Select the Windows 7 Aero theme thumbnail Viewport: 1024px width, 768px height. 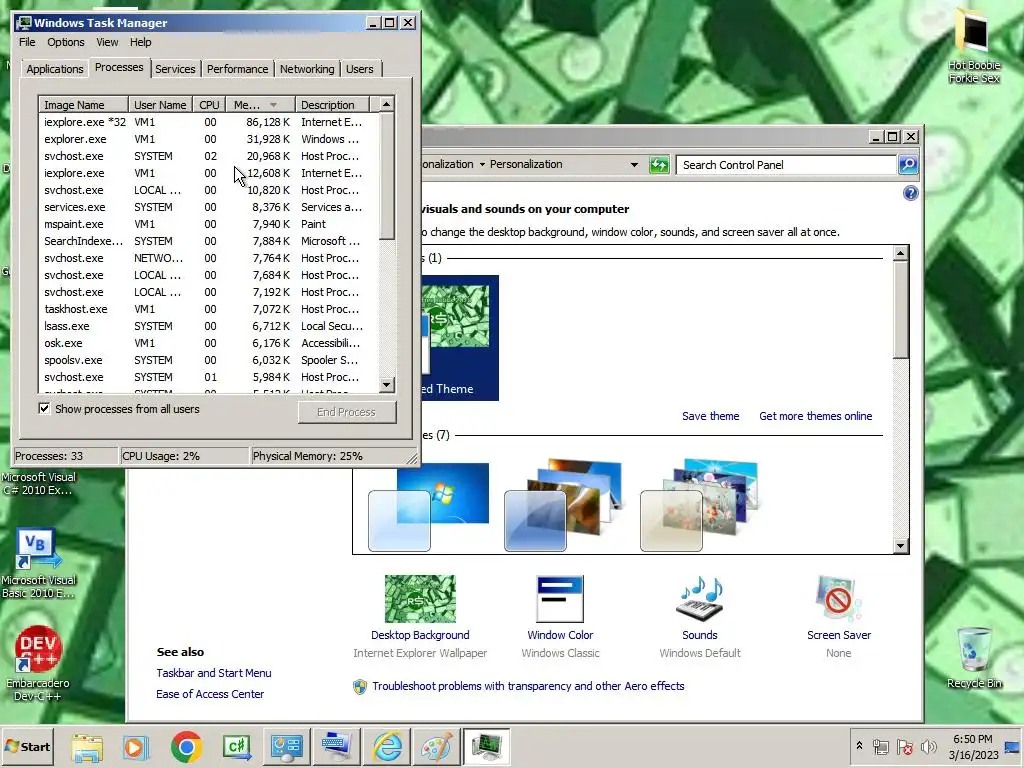pos(428,507)
